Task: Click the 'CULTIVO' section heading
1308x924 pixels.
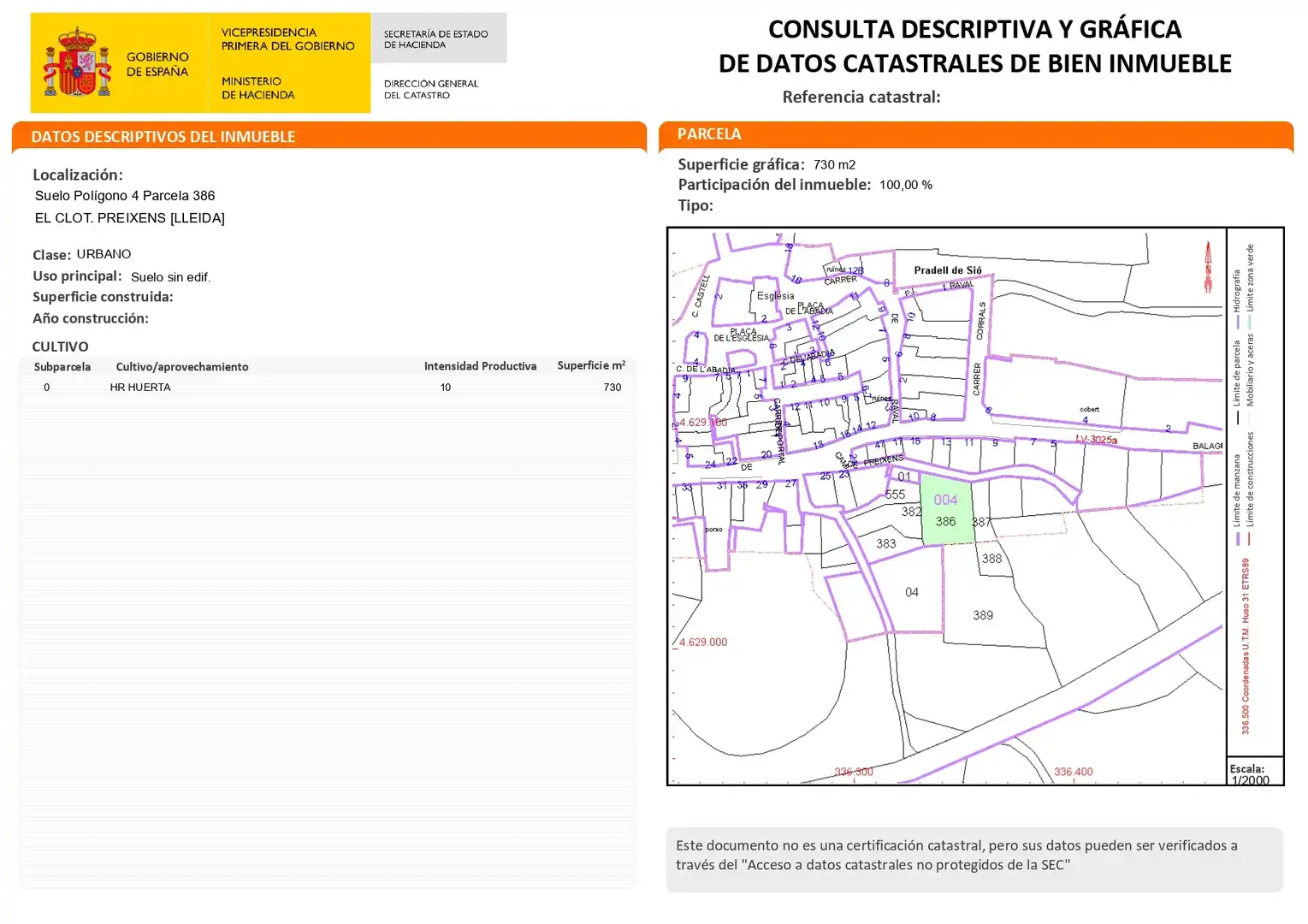Action: coord(60,346)
